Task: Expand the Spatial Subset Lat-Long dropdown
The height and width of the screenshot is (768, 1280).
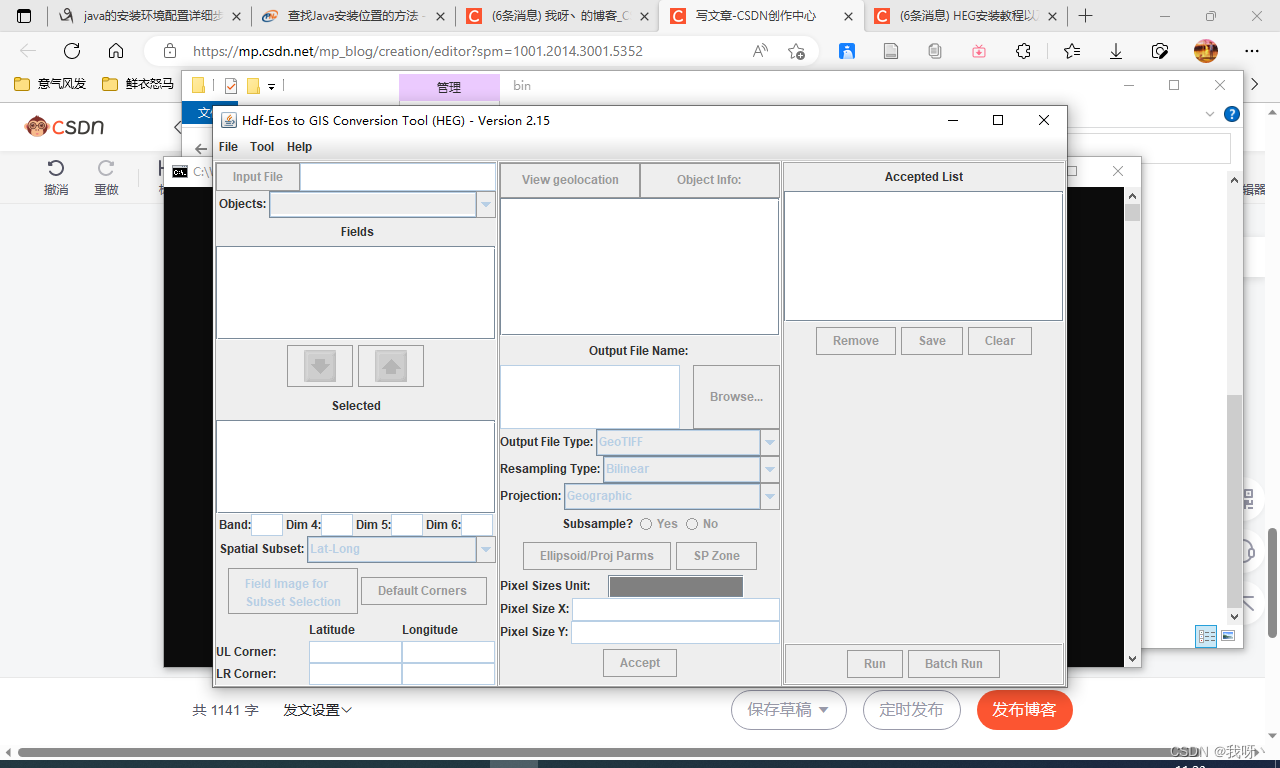Action: [x=486, y=549]
